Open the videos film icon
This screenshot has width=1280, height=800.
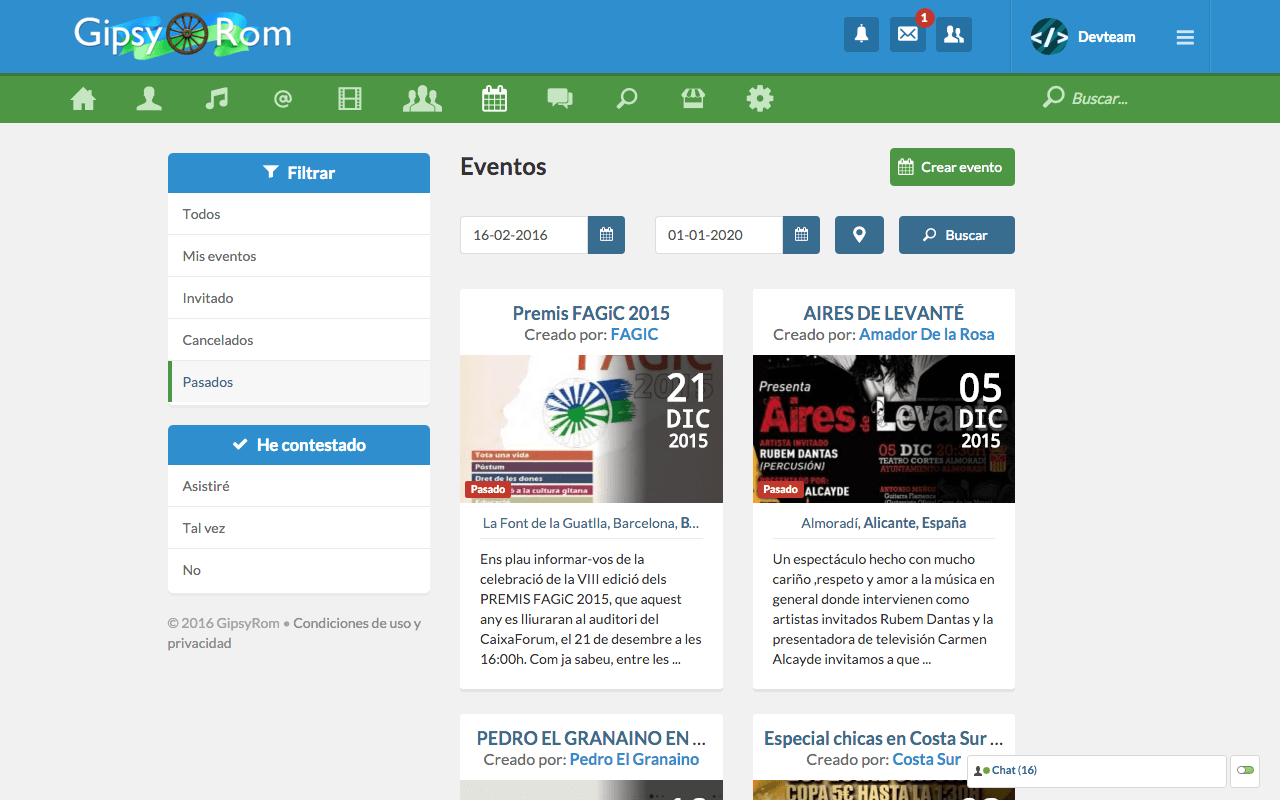[x=348, y=98]
